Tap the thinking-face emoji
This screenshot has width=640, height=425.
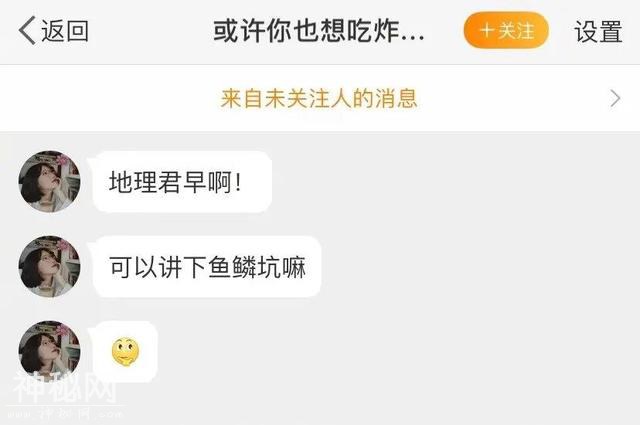[x=125, y=352]
